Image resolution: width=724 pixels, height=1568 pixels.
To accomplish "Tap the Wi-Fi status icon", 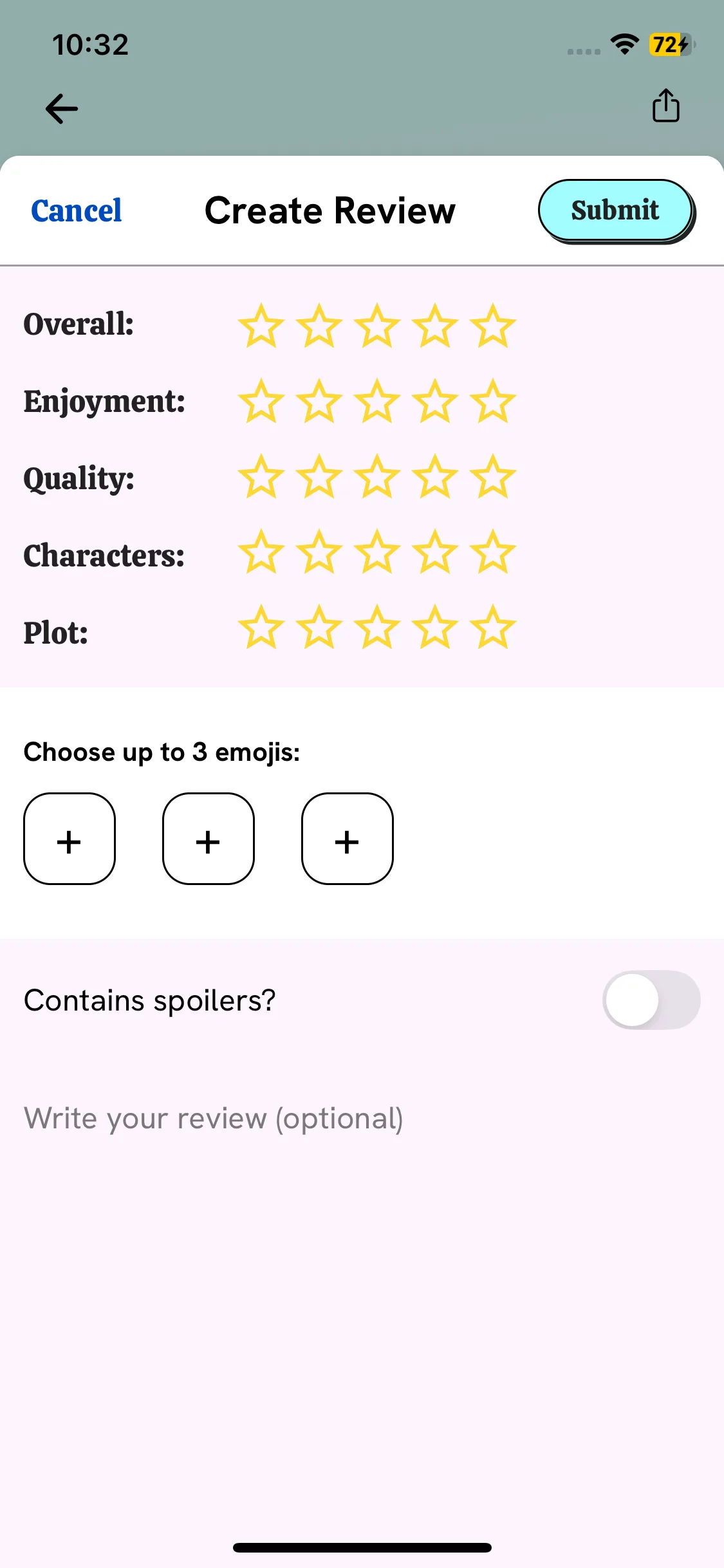I will tap(624, 44).
